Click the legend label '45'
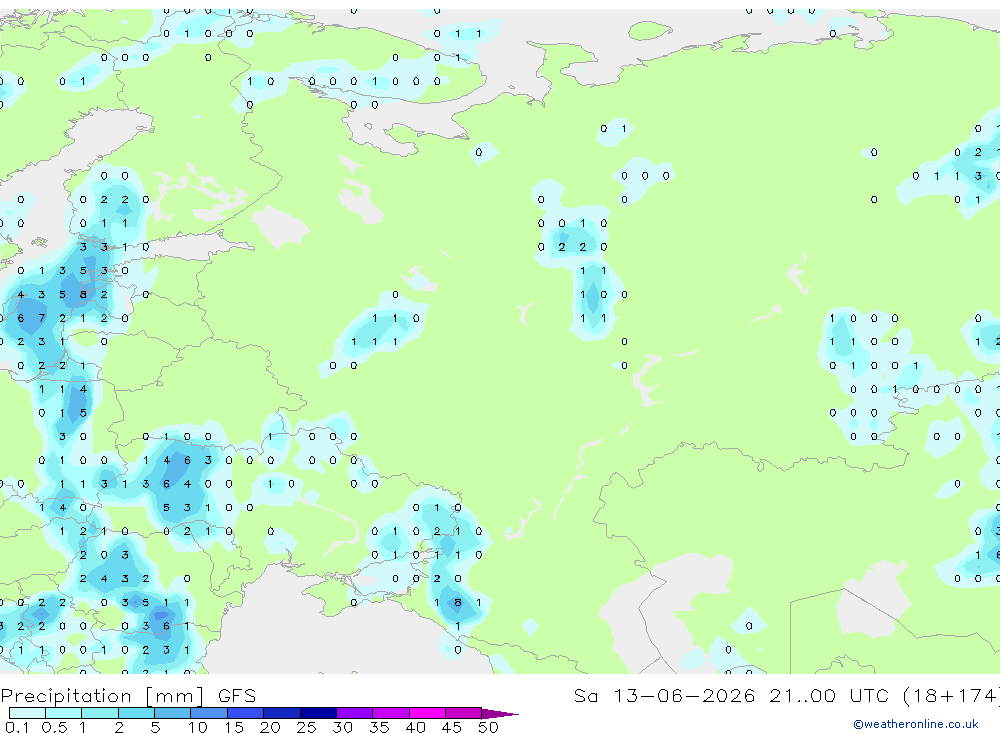Viewport: 1000px width, 733px height. click(452, 727)
